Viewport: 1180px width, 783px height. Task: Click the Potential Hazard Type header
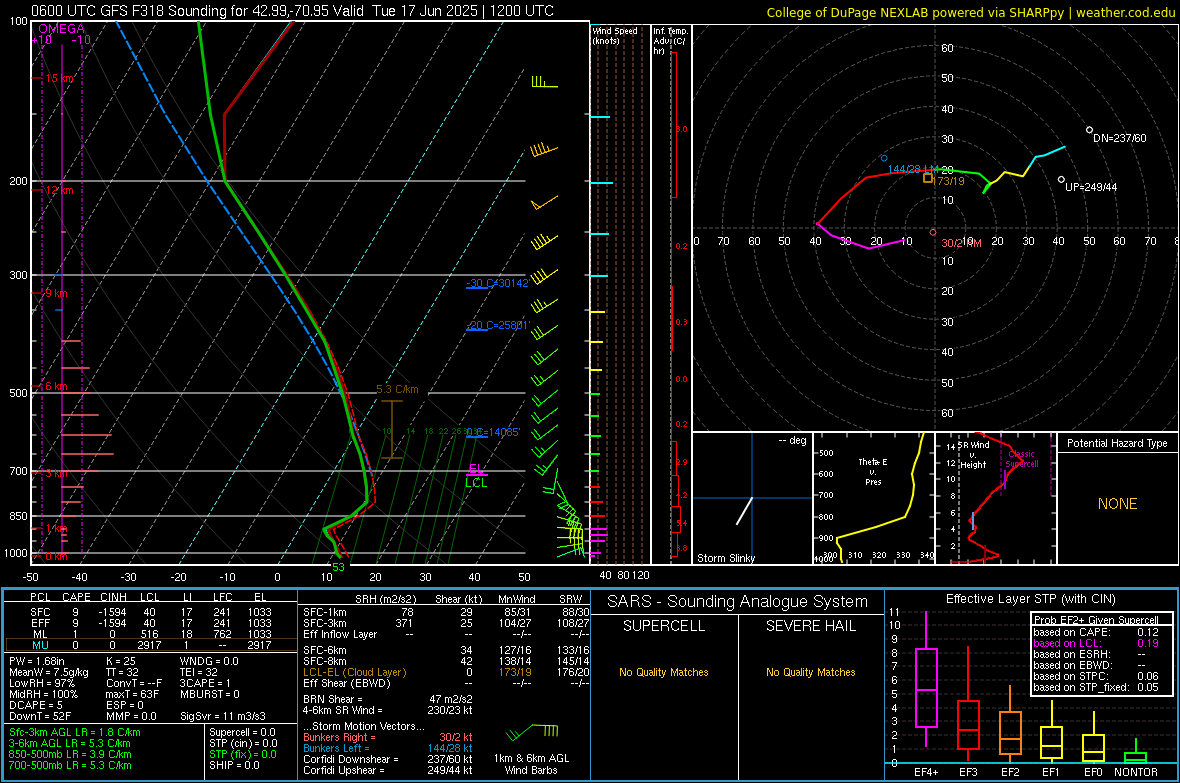click(x=1117, y=443)
